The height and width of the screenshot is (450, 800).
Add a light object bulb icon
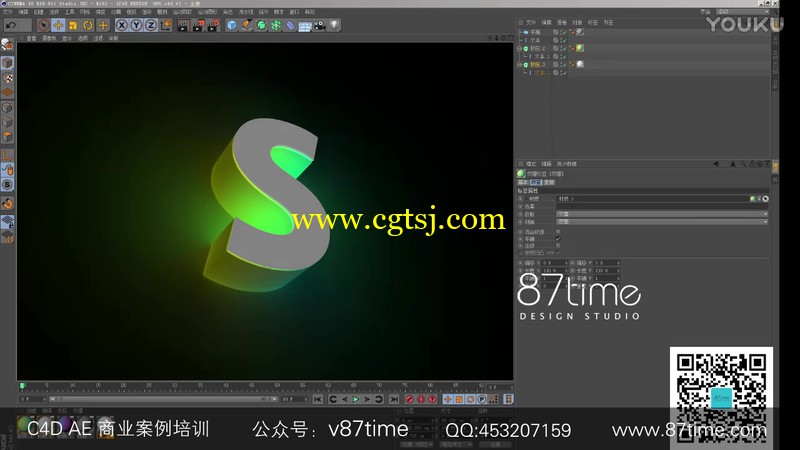pos(334,24)
